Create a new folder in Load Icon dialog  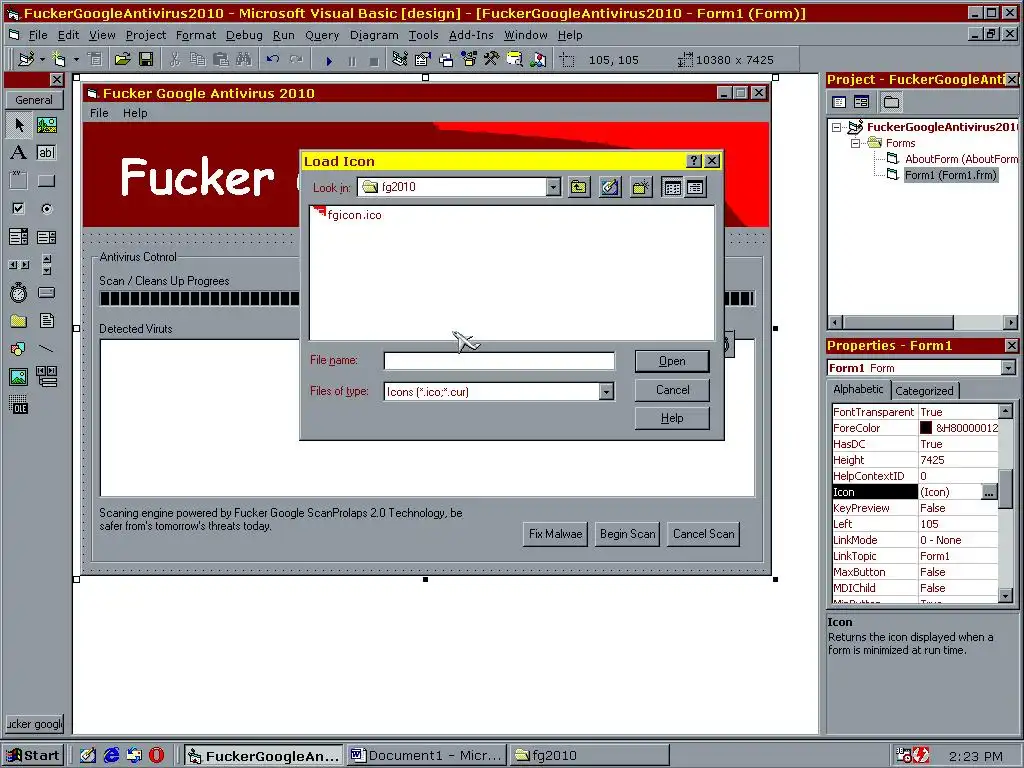pos(641,188)
